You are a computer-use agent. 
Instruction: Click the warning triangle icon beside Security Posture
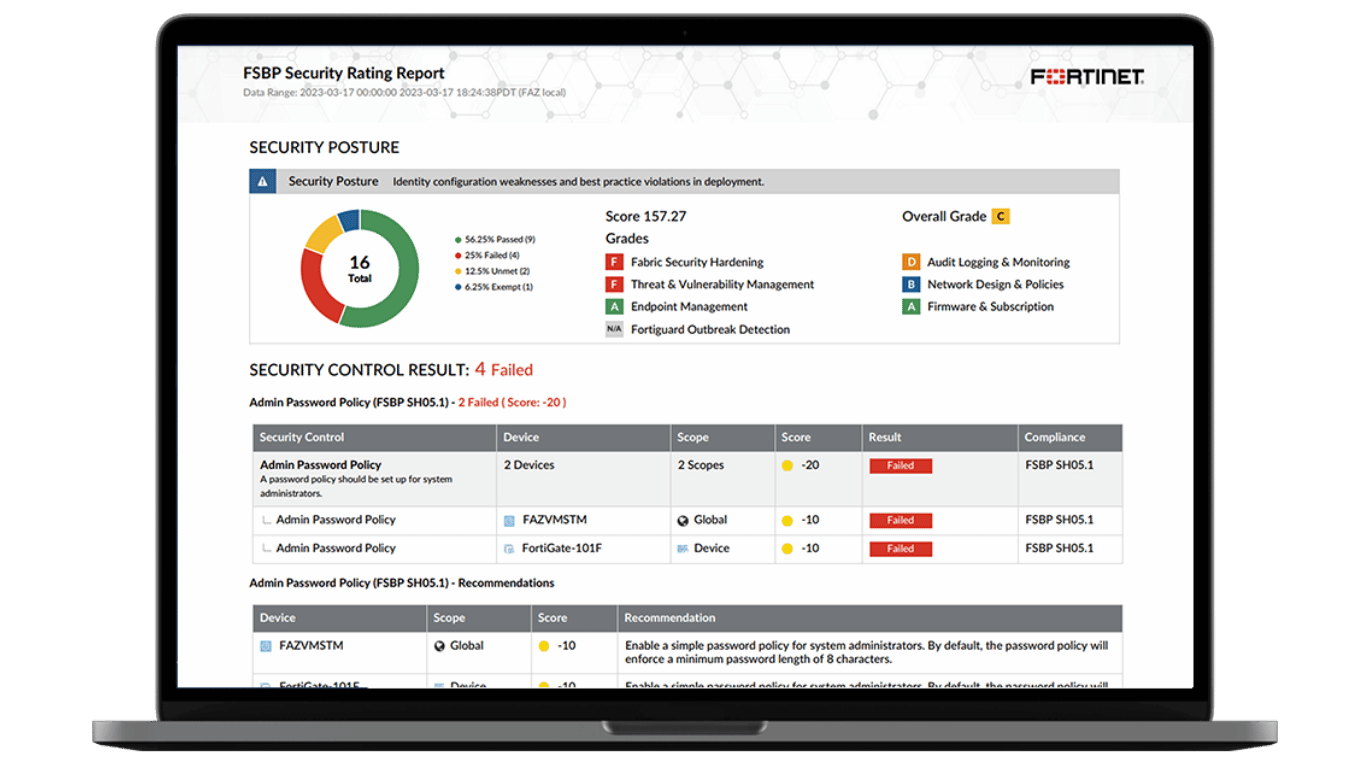coord(262,182)
